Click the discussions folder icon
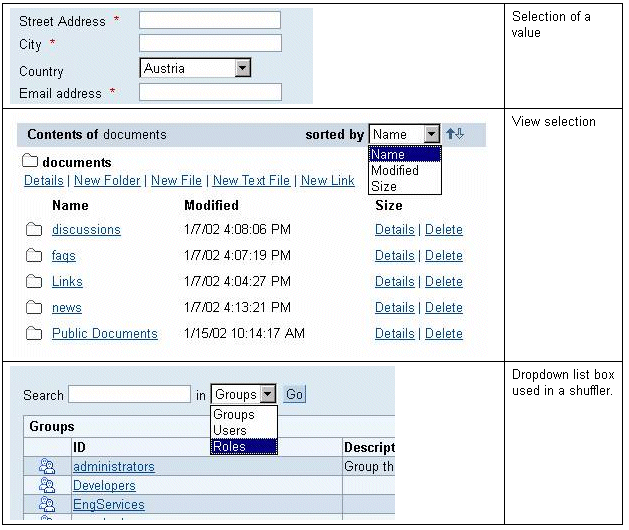 click(34, 230)
